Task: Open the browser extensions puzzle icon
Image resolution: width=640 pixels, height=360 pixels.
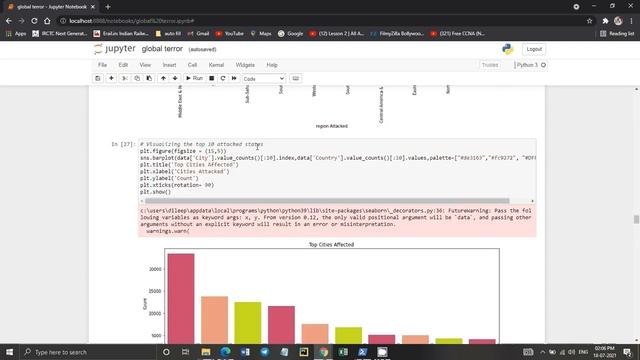Action: [605, 21]
